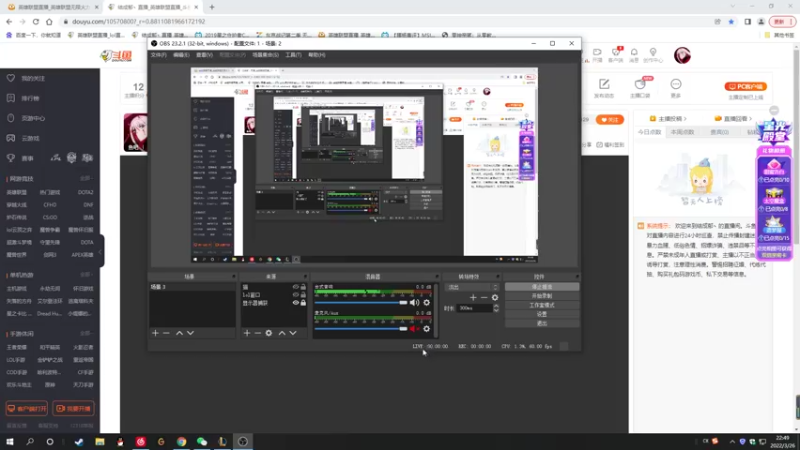This screenshot has height=450, width=800.
Task: Open the 淡出 transition type dropdown
Action: (x=471, y=287)
